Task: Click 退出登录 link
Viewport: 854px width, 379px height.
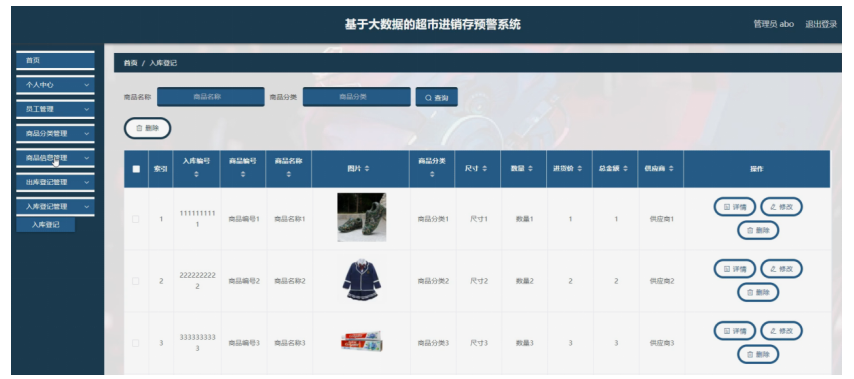Action: coord(821,24)
